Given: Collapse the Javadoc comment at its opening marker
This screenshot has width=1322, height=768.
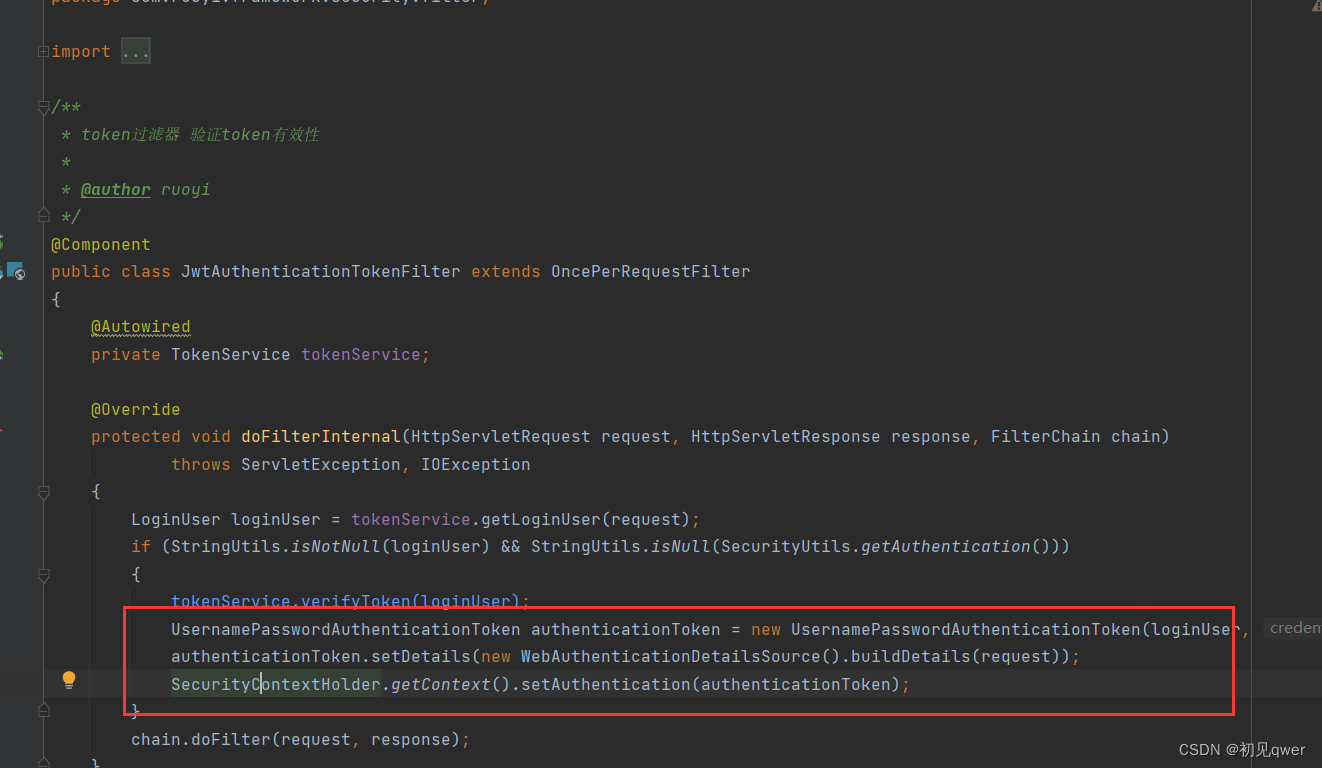Looking at the screenshot, I should tap(43, 107).
